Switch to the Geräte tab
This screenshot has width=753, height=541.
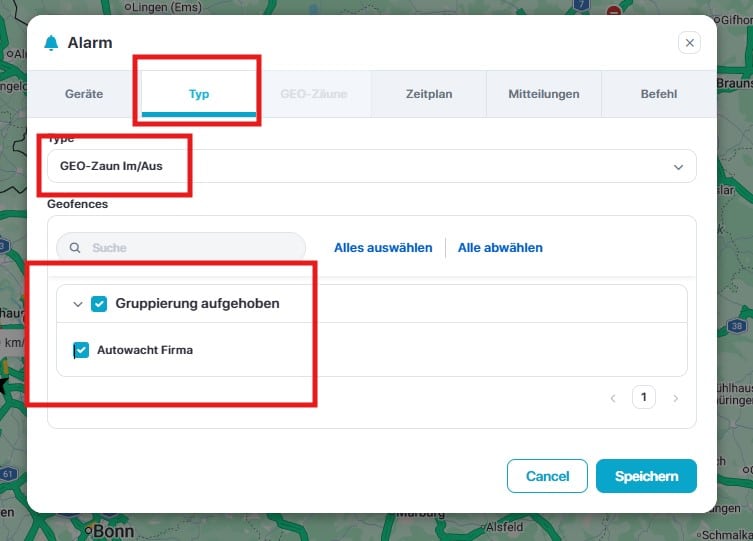click(84, 95)
